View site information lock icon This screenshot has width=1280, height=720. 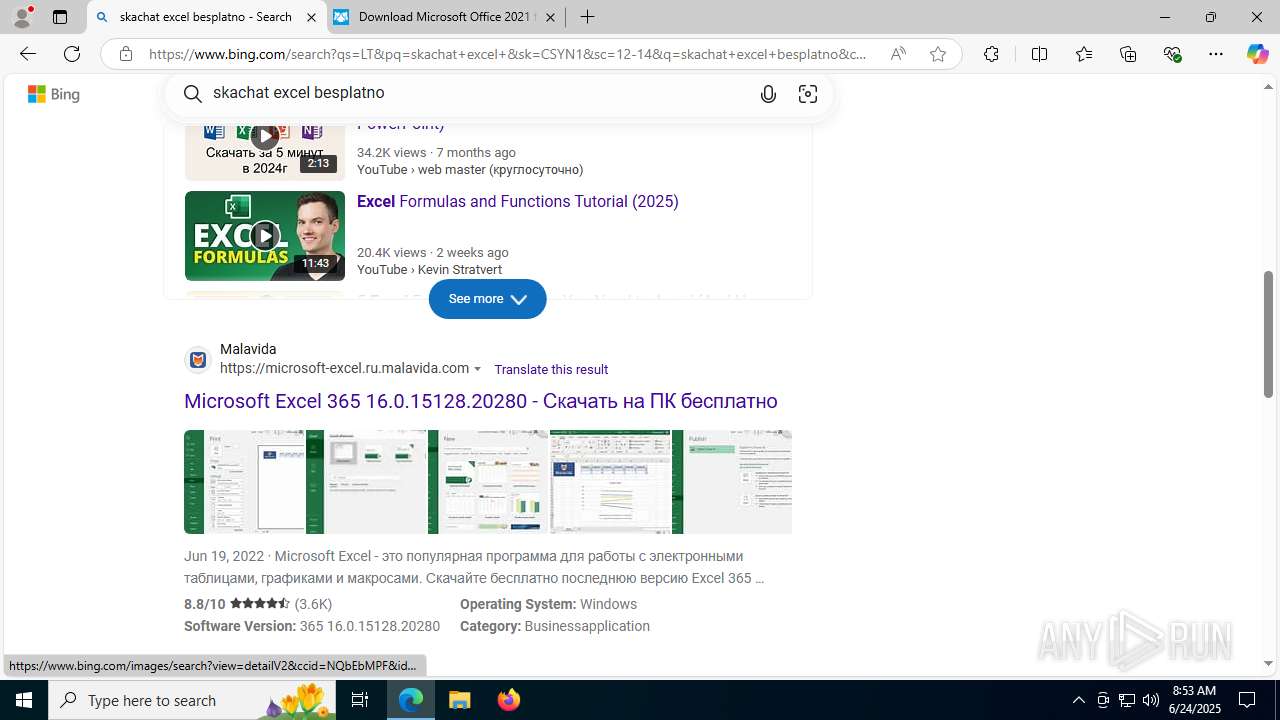click(x=126, y=54)
